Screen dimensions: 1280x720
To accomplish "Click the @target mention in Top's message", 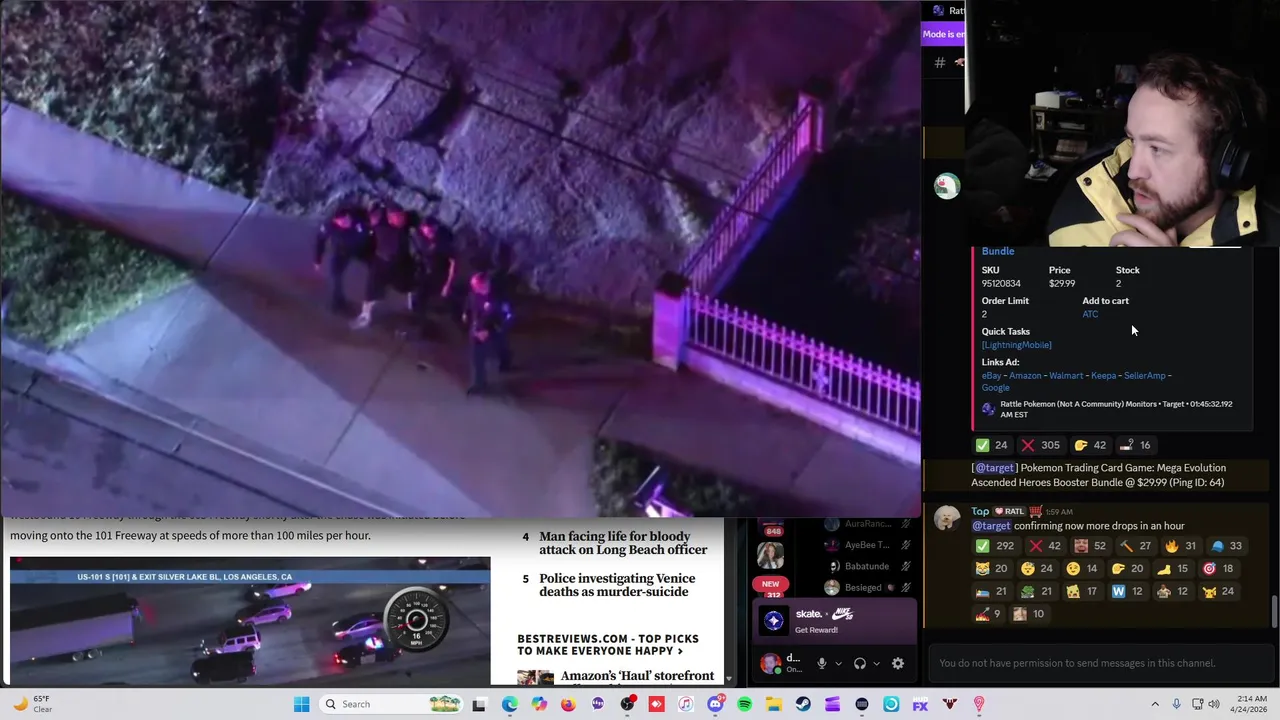I will click(991, 526).
